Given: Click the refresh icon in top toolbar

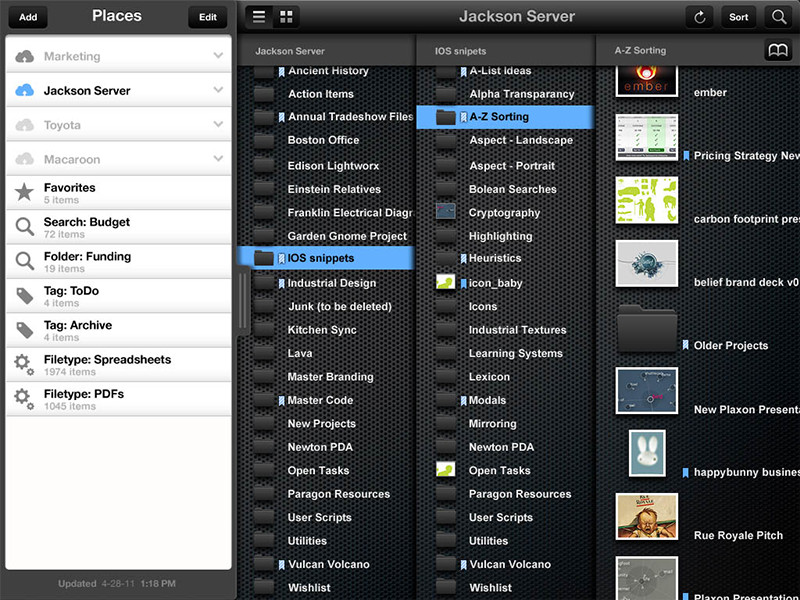Looking at the screenshot, I should point(699,17).
